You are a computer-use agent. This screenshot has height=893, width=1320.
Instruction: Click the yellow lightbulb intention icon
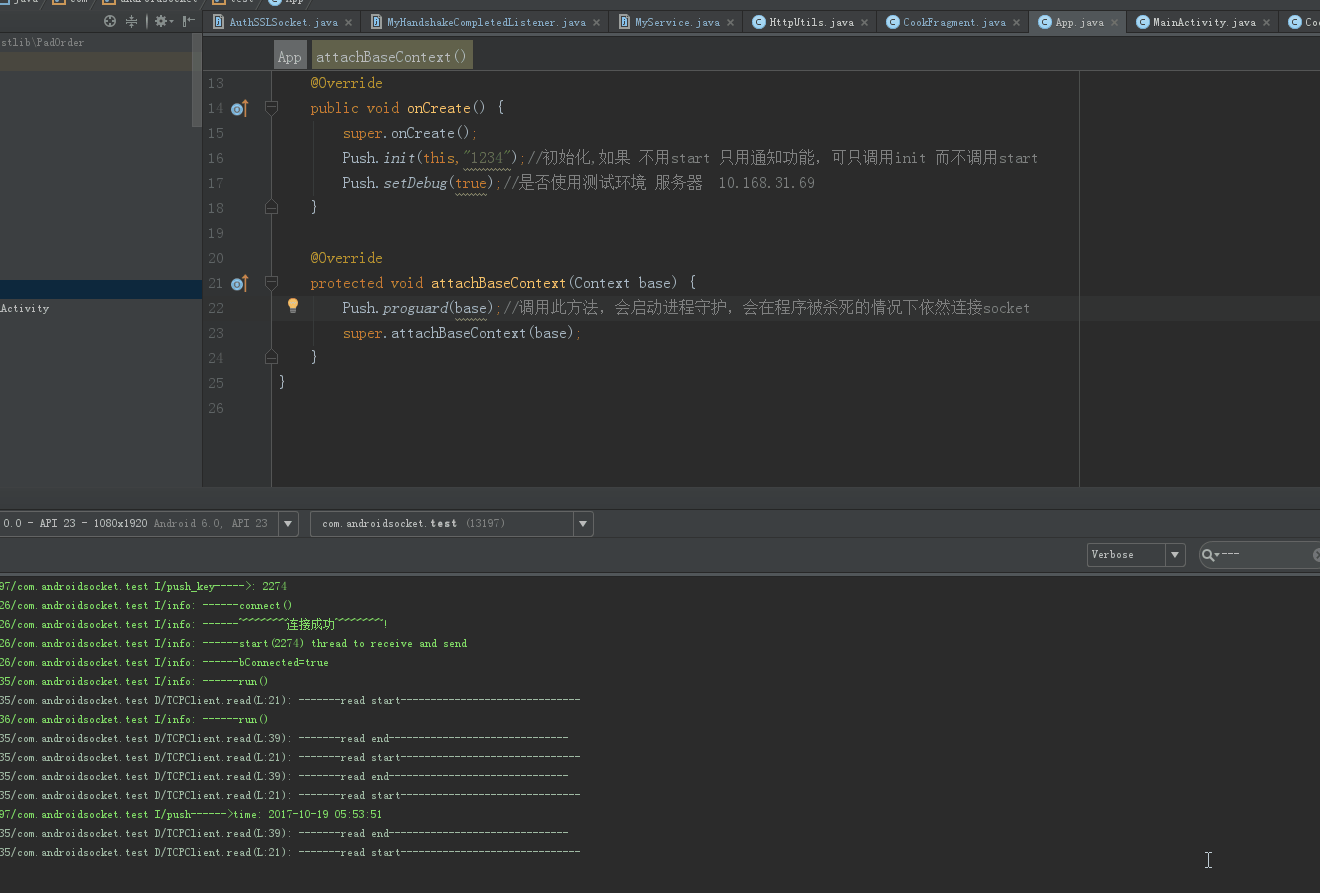coord(293,306)
